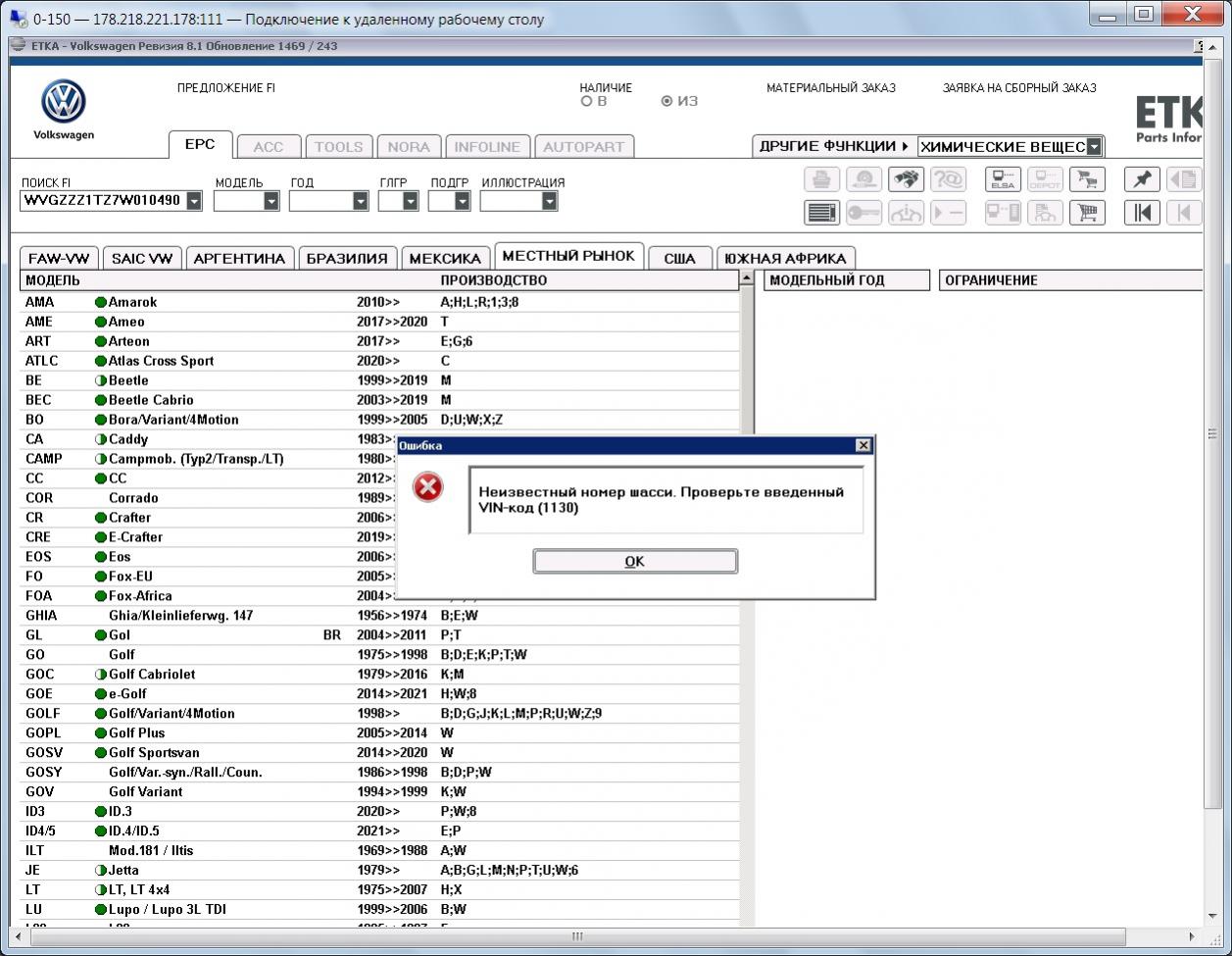Click the printer icon in the toolbar
Screen dimensions: 1232x956
[x=822, y=179]
